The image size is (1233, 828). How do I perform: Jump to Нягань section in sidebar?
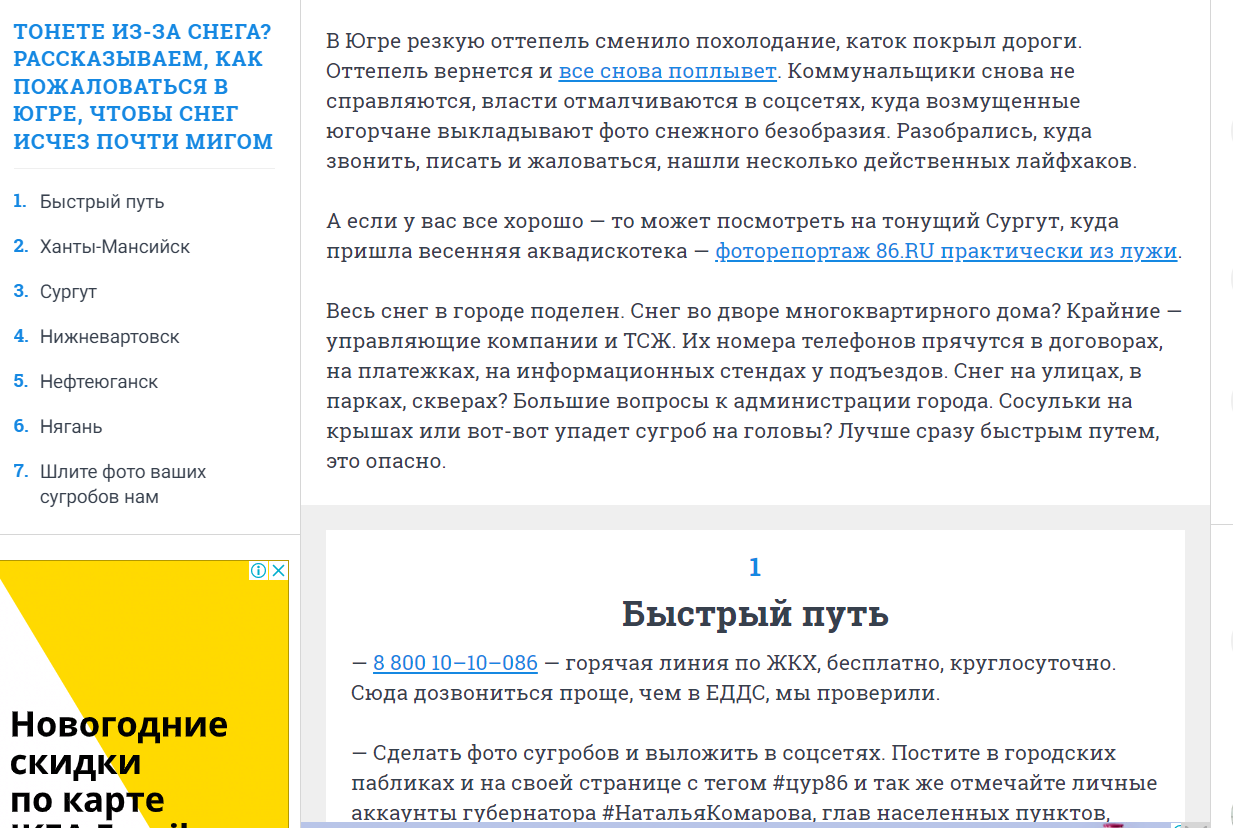71,427
